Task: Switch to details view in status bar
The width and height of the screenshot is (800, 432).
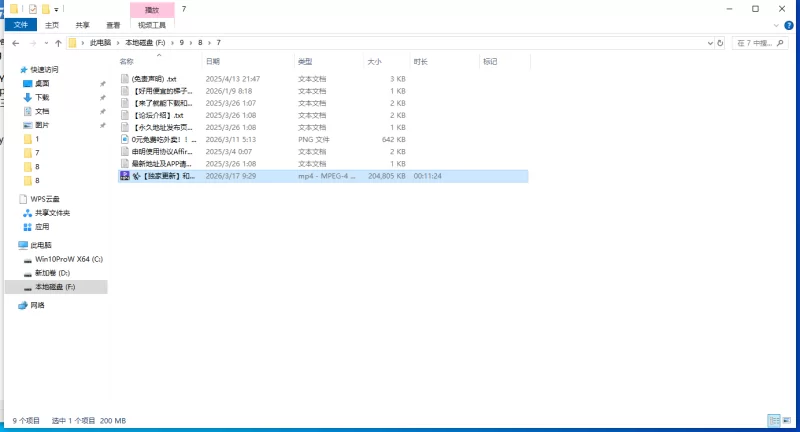Action: [774, 421]
